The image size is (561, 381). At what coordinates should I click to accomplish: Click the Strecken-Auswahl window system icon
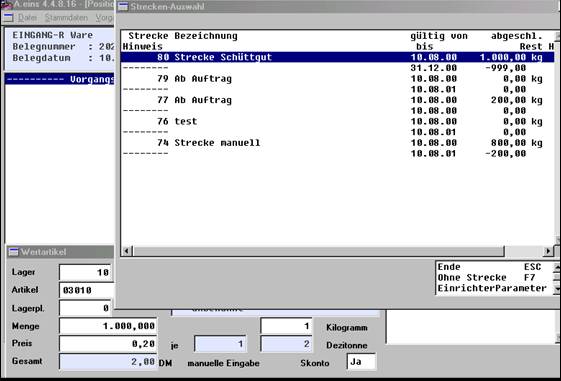[x=123, y=6]
